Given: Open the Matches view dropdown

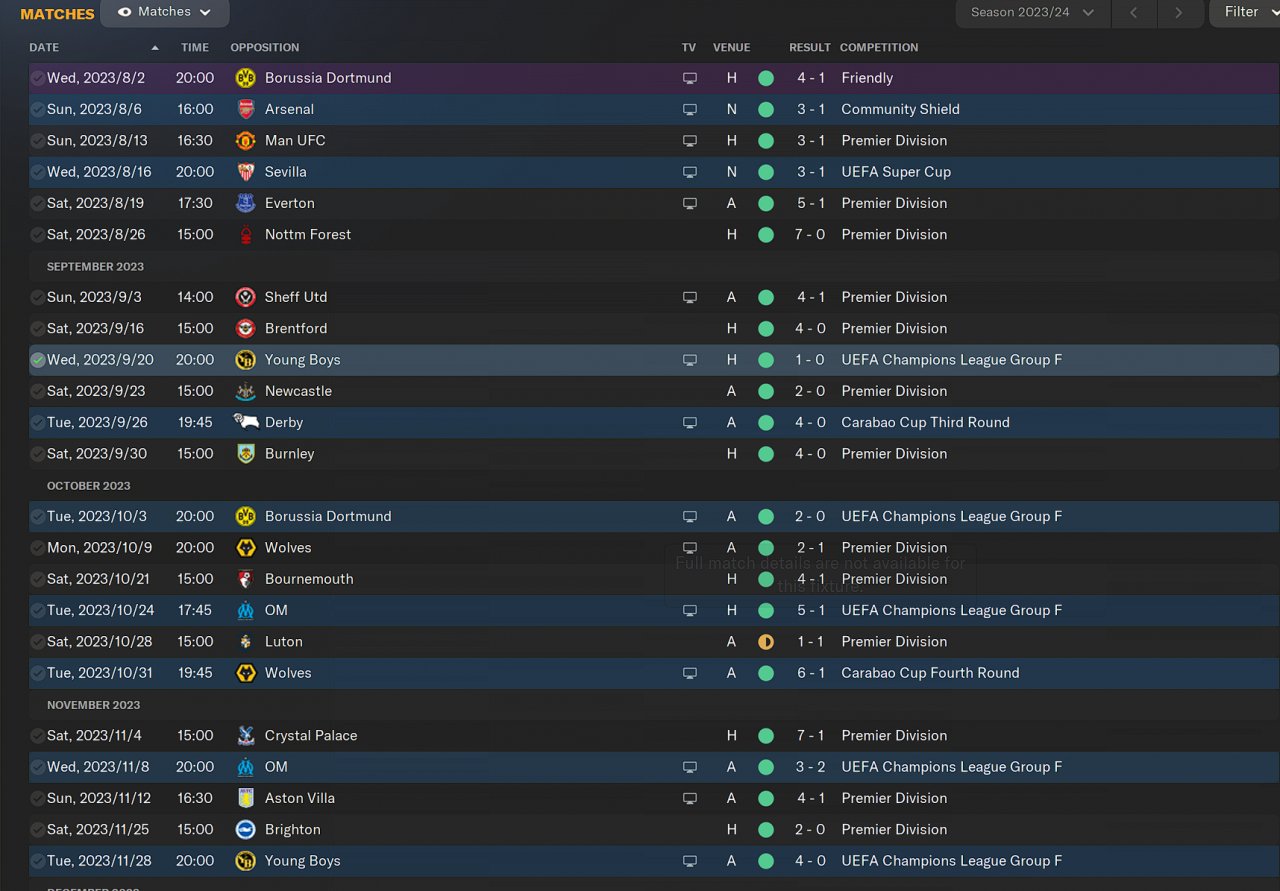Looking at the screenshot, I should pyautogui.click(x=165, y=12).
